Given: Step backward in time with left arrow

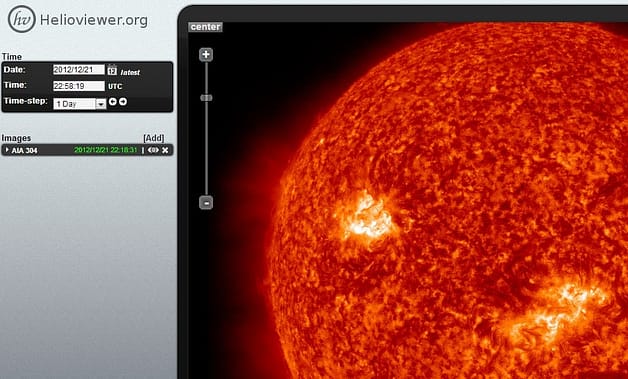Looking at the screenshot, I should coord(113,102).
